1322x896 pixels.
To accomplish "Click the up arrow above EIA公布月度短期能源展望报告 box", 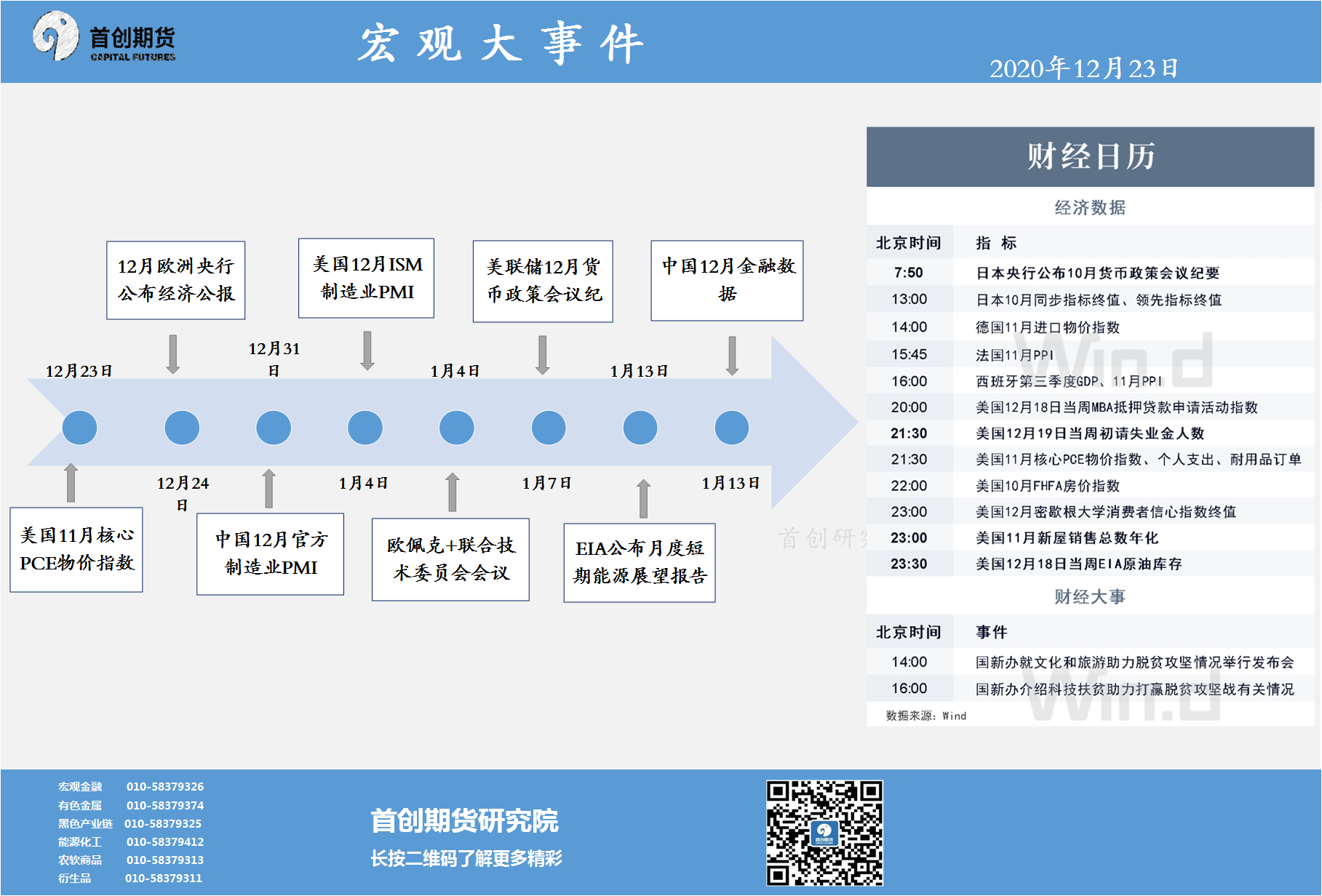I will pos(643,498).
